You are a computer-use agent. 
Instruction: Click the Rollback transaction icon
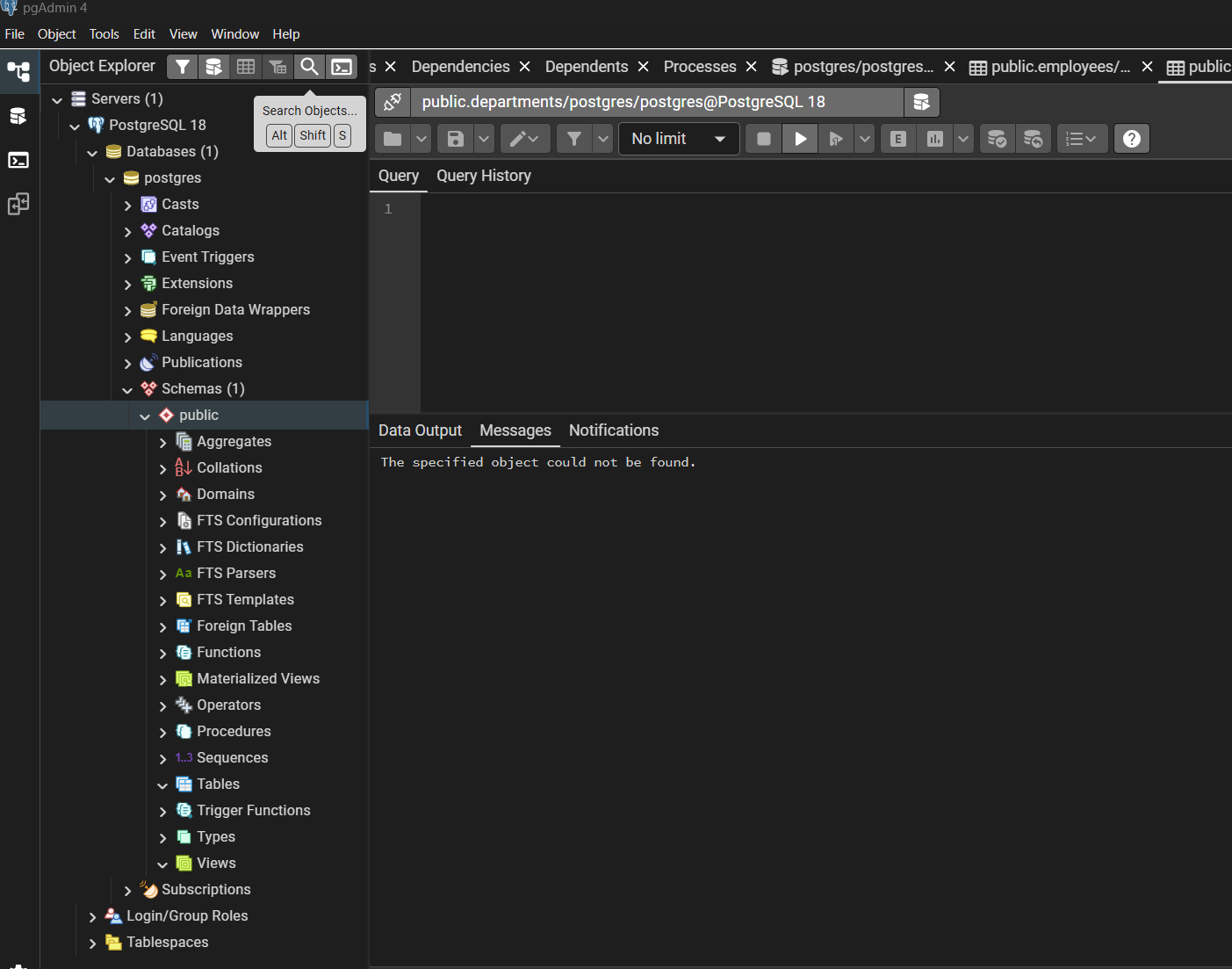tap(1034, 139)
